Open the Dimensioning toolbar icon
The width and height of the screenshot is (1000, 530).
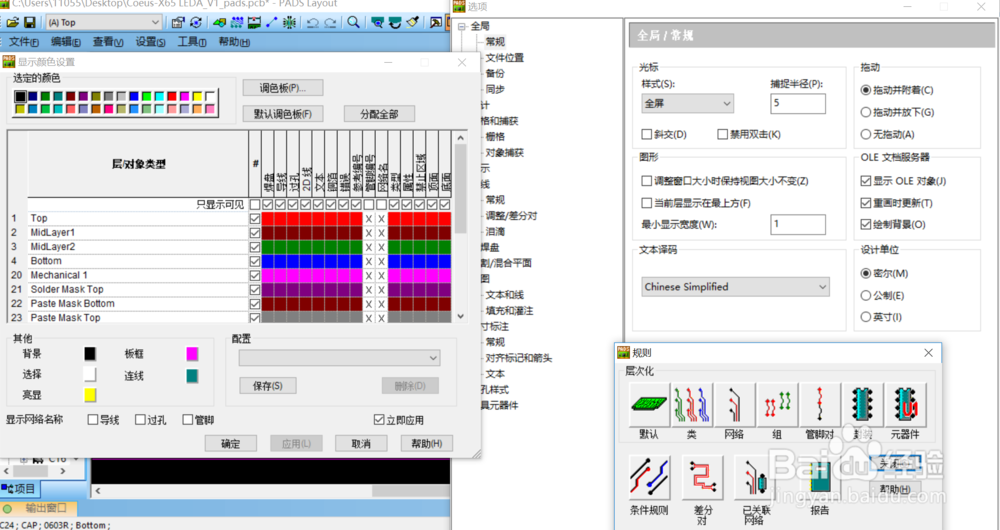coord(254,23)
